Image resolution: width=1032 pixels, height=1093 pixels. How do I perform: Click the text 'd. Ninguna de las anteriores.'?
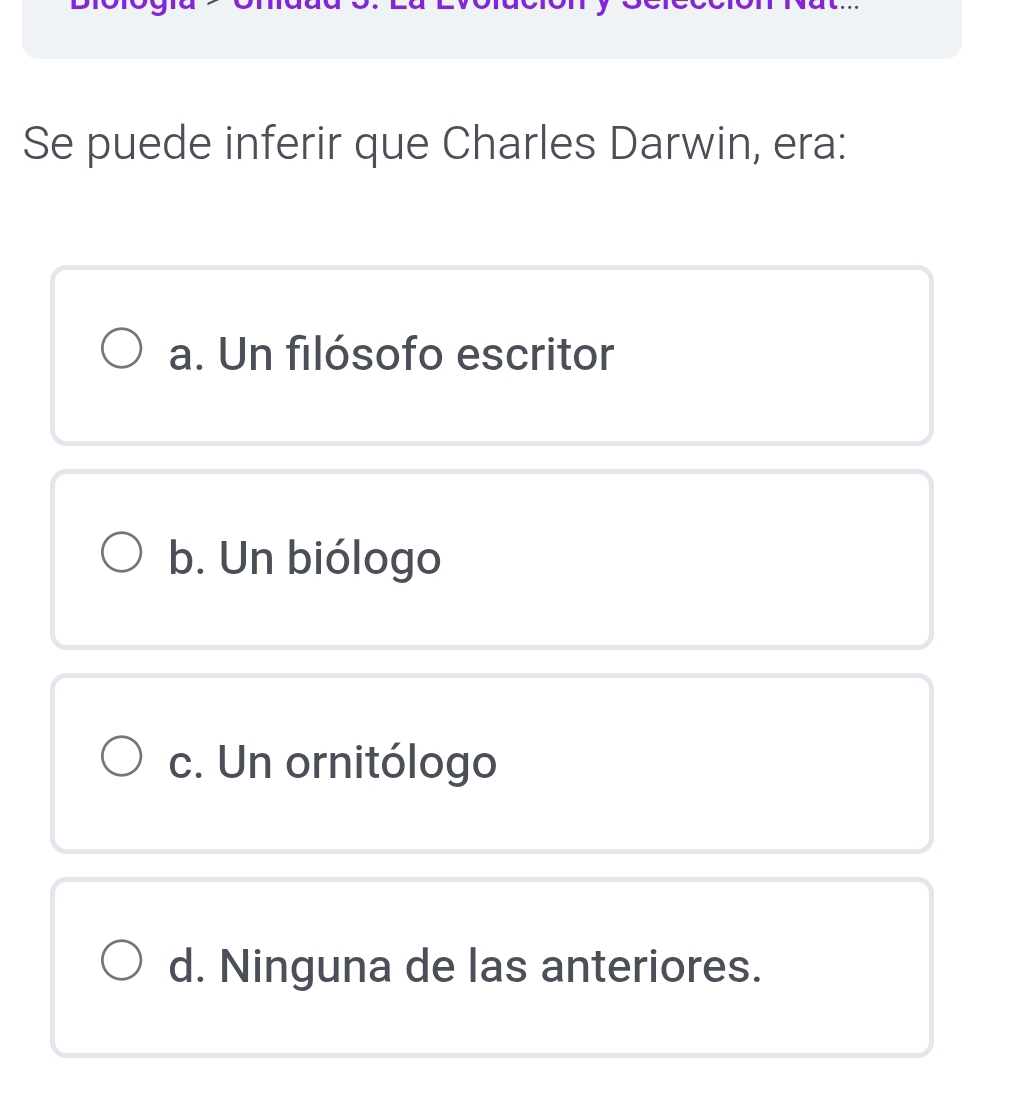pyautogui.click(x=465, y=966)
